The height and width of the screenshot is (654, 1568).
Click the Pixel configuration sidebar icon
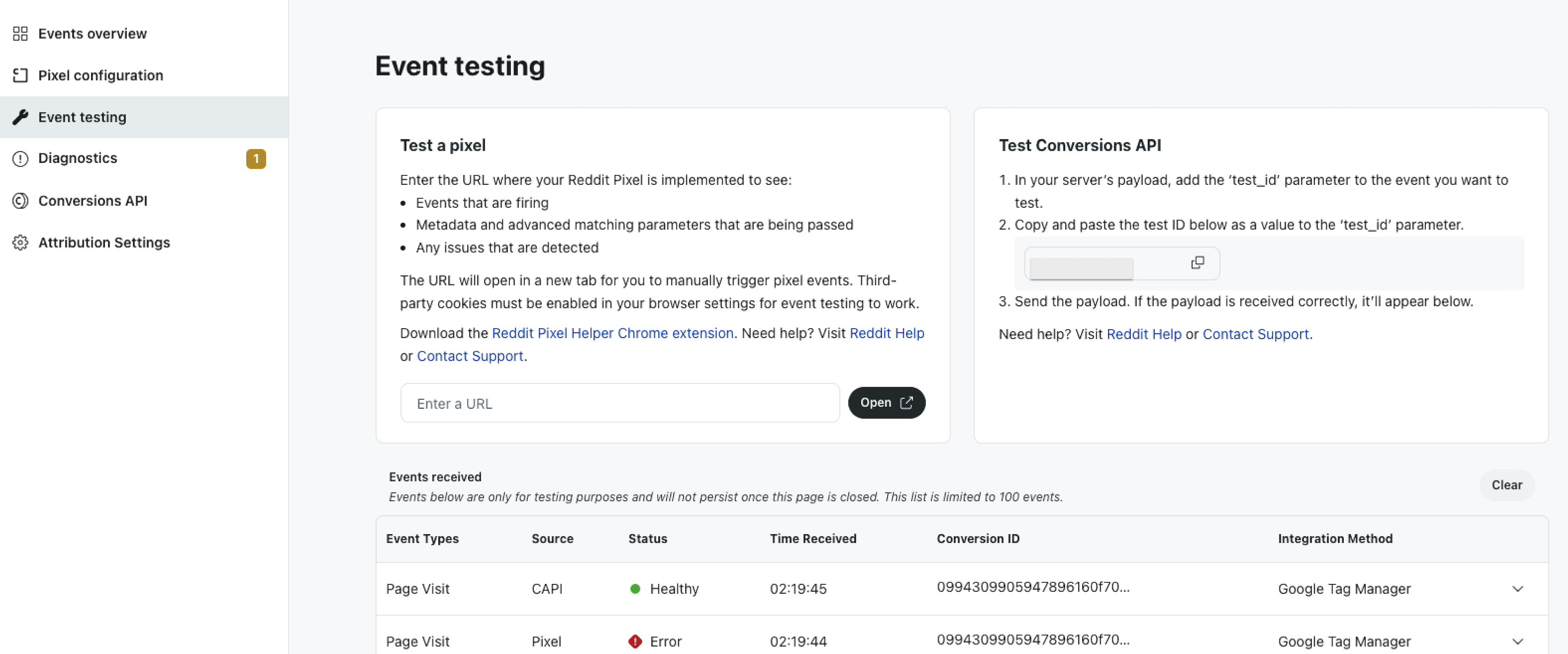click(20, 76)
